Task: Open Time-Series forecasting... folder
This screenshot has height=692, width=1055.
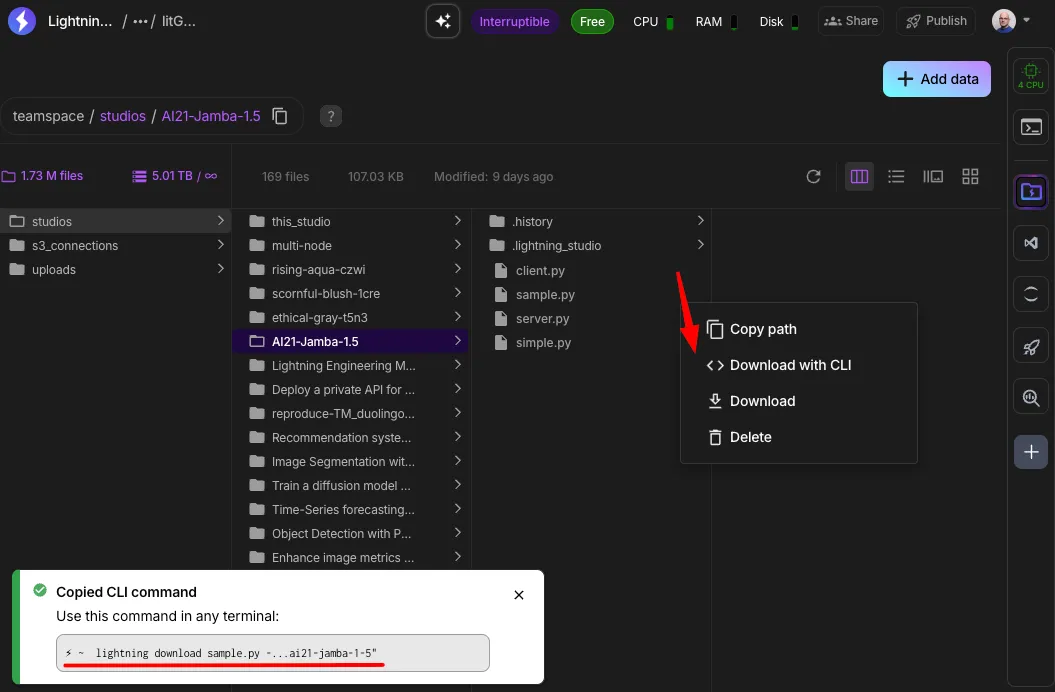Action: pos(351,510)
